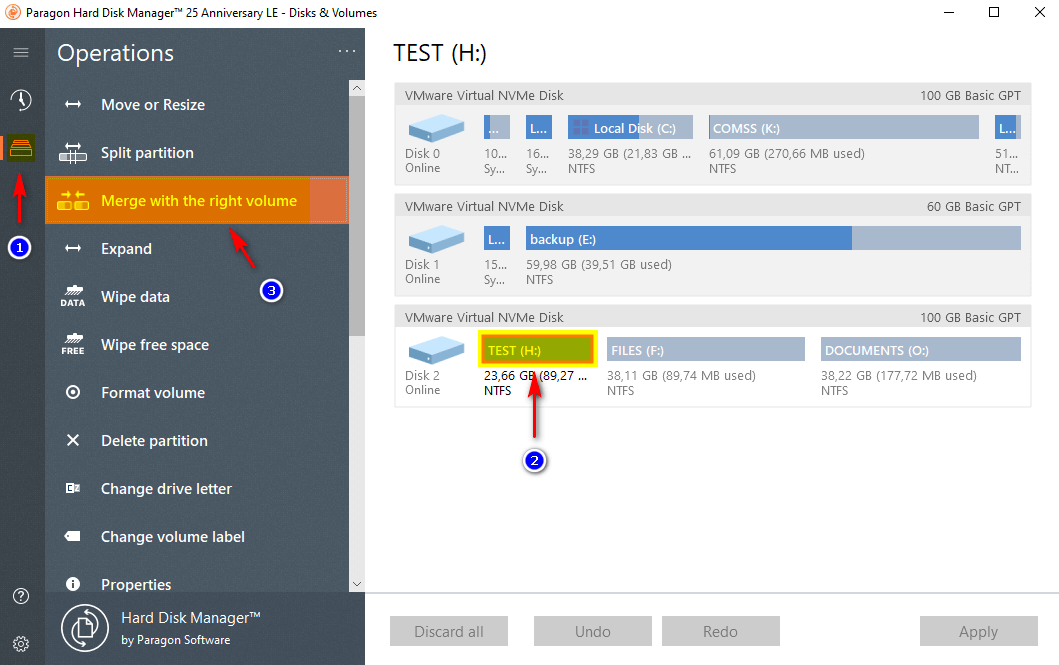Click the Undo button
This screenshot has width=1059, height=665.
click(x=592, y=631)
